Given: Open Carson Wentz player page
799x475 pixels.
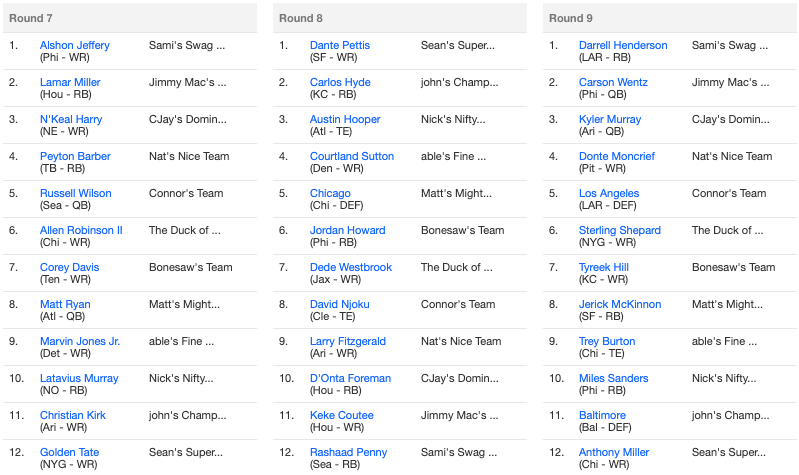Looking at the screenshot, I should coord(613,82).
